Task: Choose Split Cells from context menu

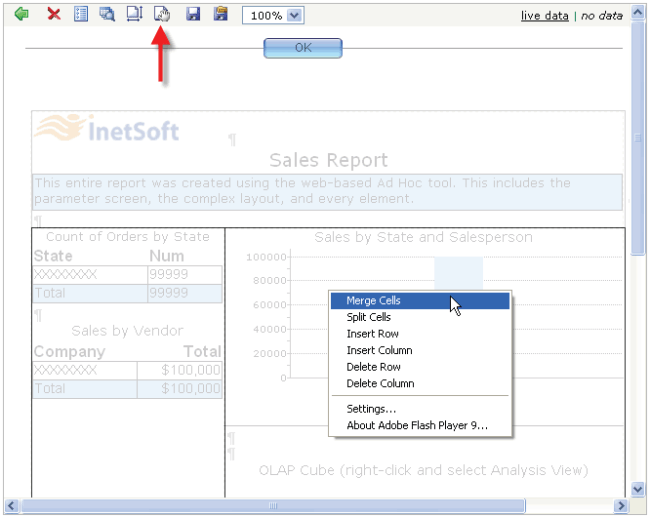Action: coord(420,317)
